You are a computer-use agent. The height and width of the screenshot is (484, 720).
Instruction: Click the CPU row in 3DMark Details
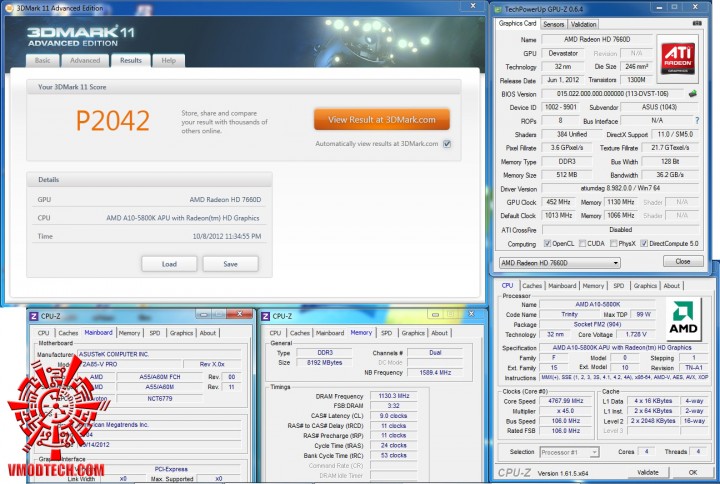[149, 218]
